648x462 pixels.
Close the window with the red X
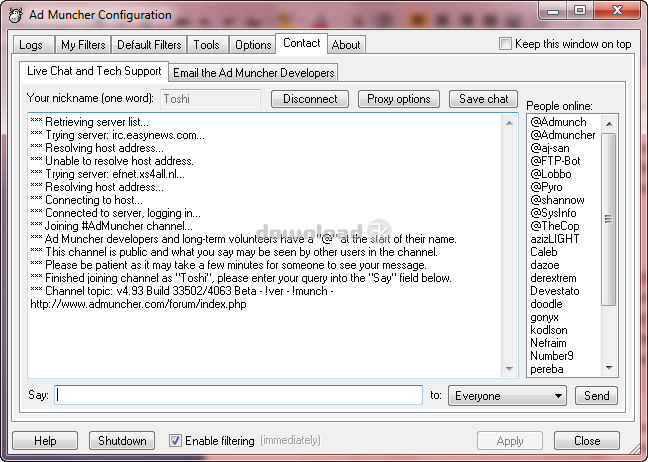click(617, 10)
